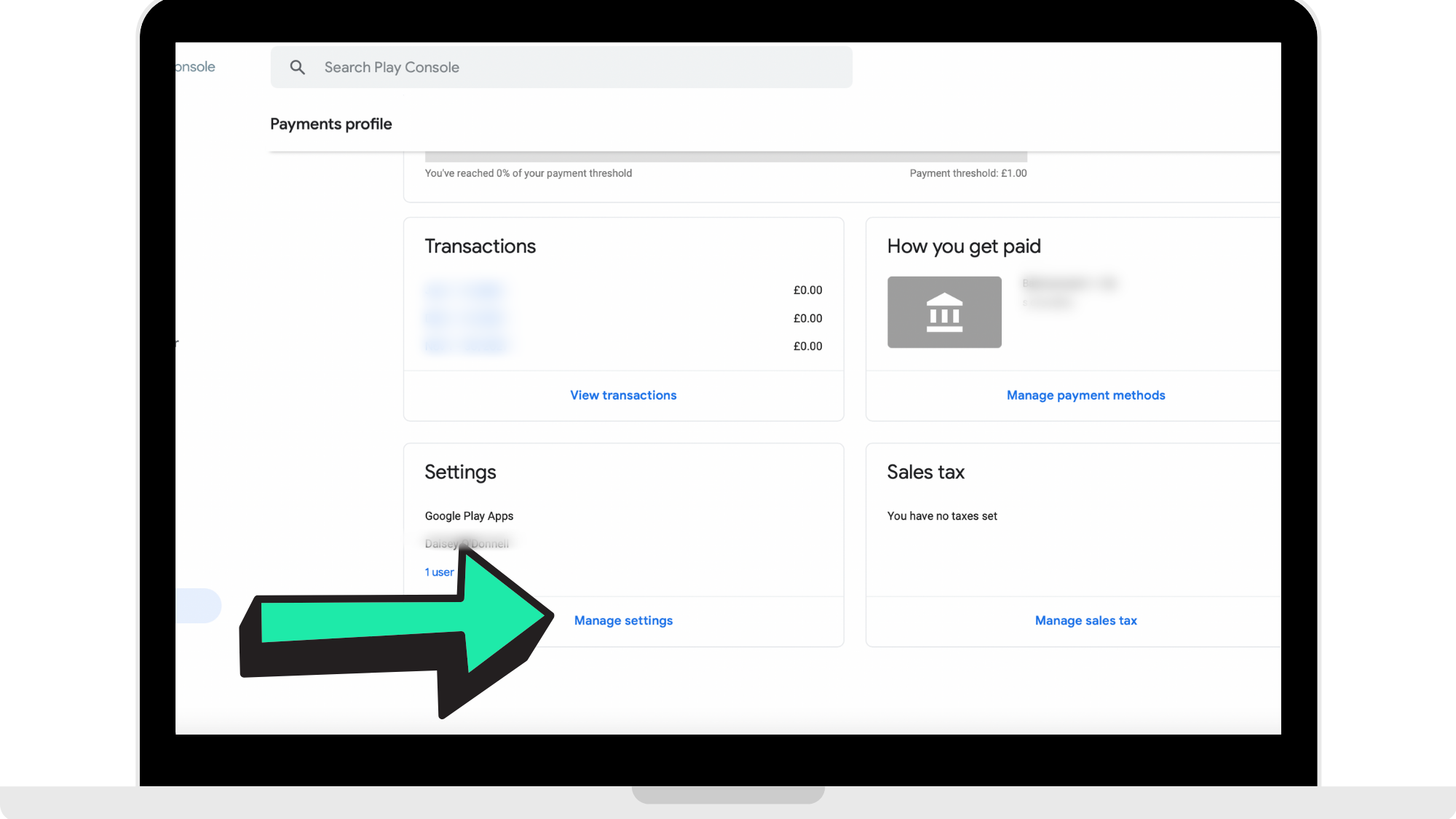Open the third blurred transaction entry

(x=466, y=346)
